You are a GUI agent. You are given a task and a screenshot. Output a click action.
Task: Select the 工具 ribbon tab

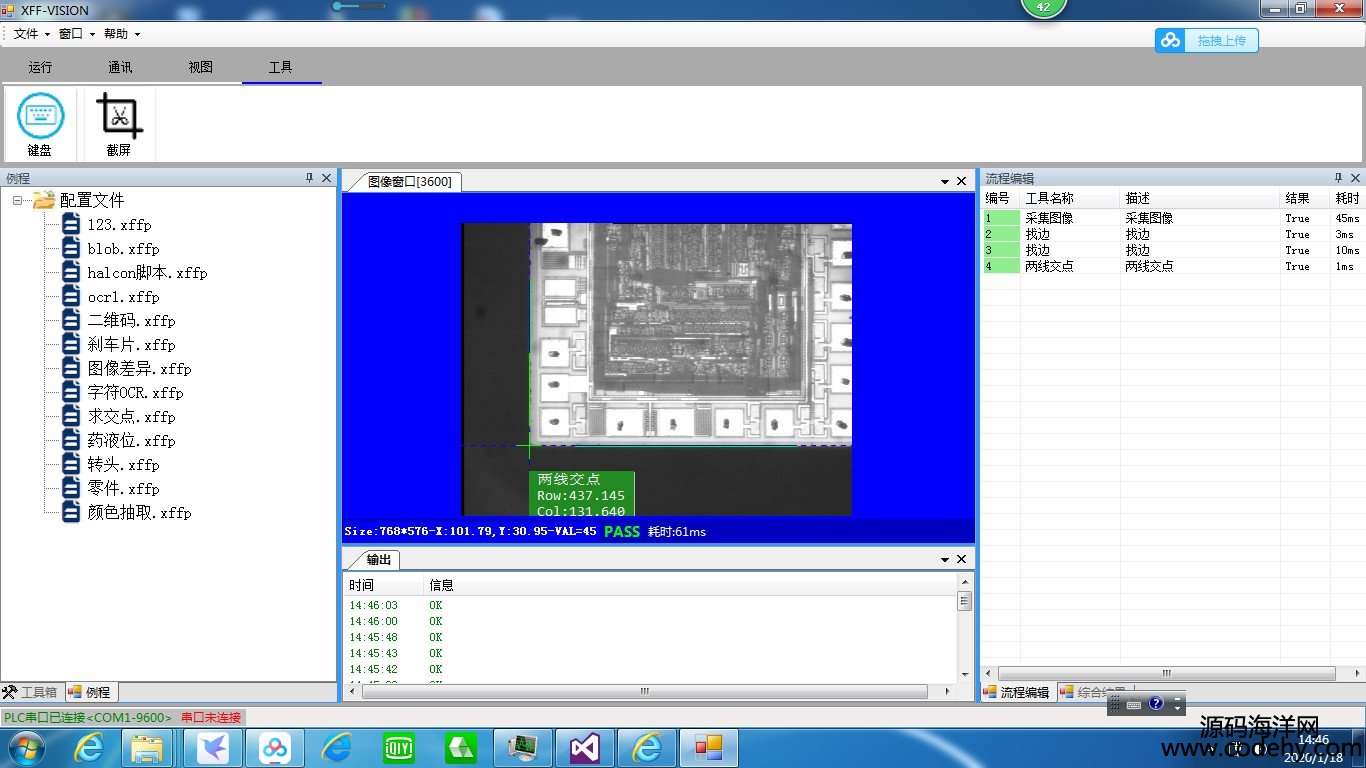pos(281,68)
